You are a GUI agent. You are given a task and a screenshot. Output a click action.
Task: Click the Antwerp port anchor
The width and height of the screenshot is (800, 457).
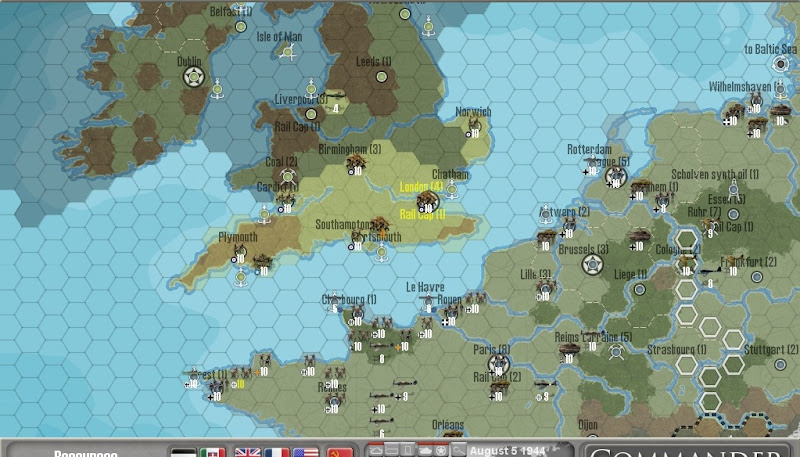click(545, 215)
